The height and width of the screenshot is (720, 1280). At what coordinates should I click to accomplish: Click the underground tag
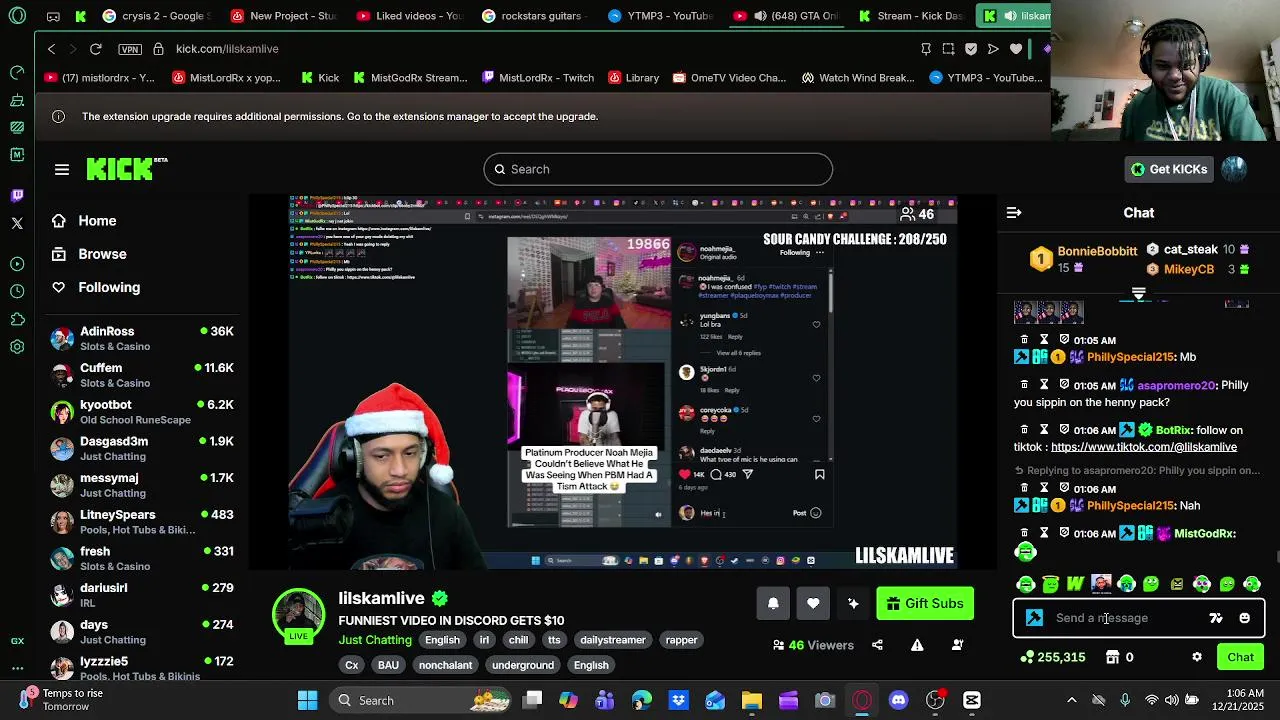523,665
